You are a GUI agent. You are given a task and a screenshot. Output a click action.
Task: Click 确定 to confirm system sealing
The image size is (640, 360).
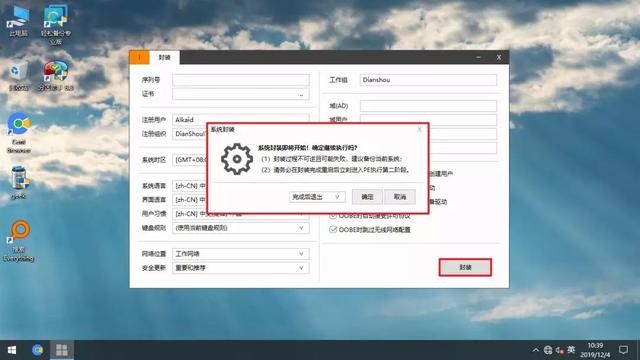pos(367,197)
